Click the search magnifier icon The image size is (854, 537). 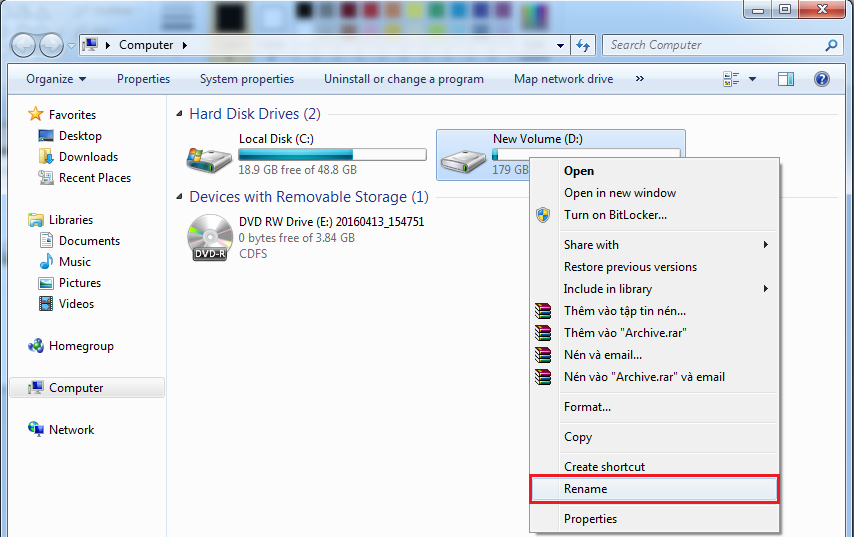[x=831, y=45]
